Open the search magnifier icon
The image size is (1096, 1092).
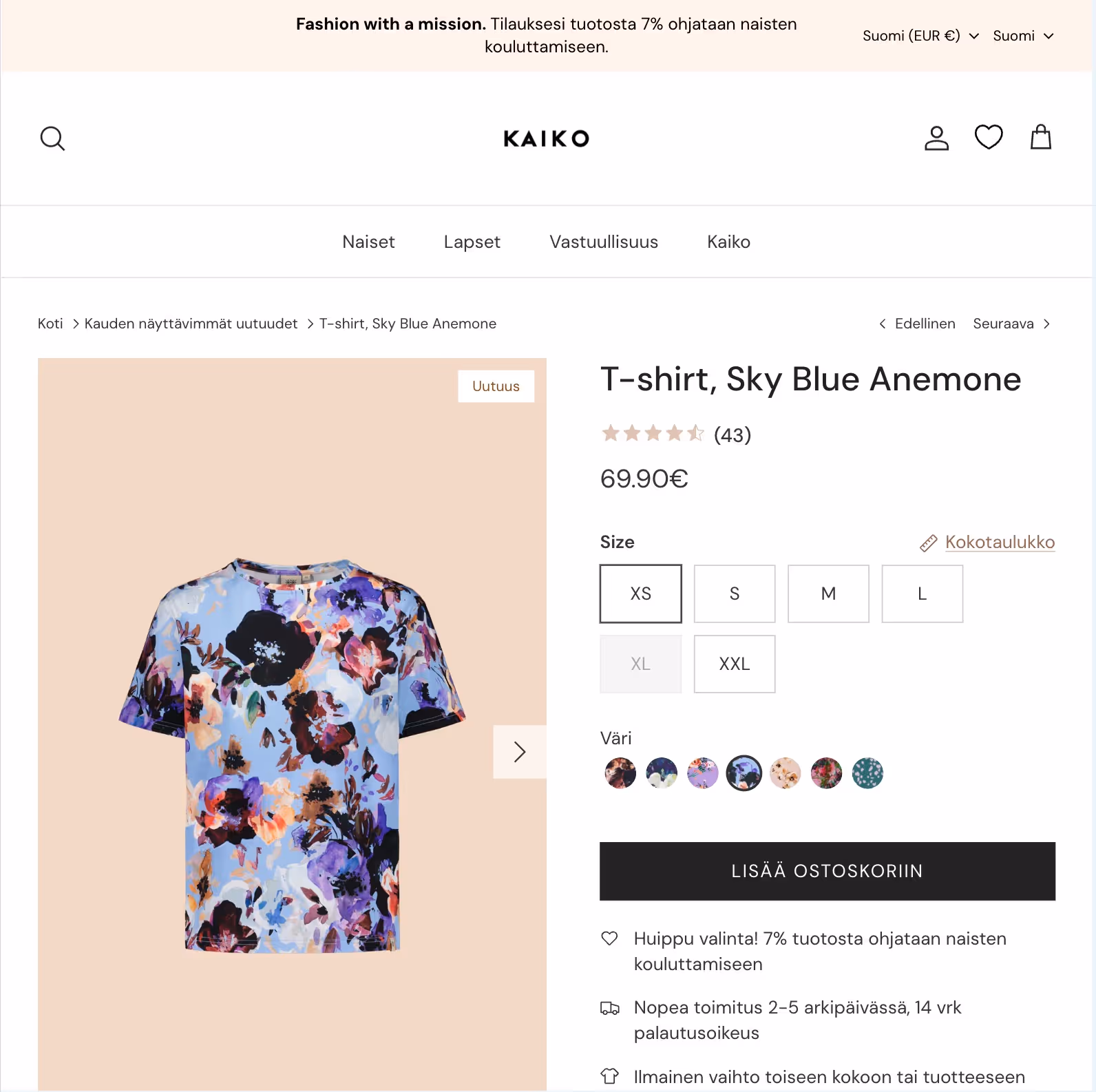(52, 138)
